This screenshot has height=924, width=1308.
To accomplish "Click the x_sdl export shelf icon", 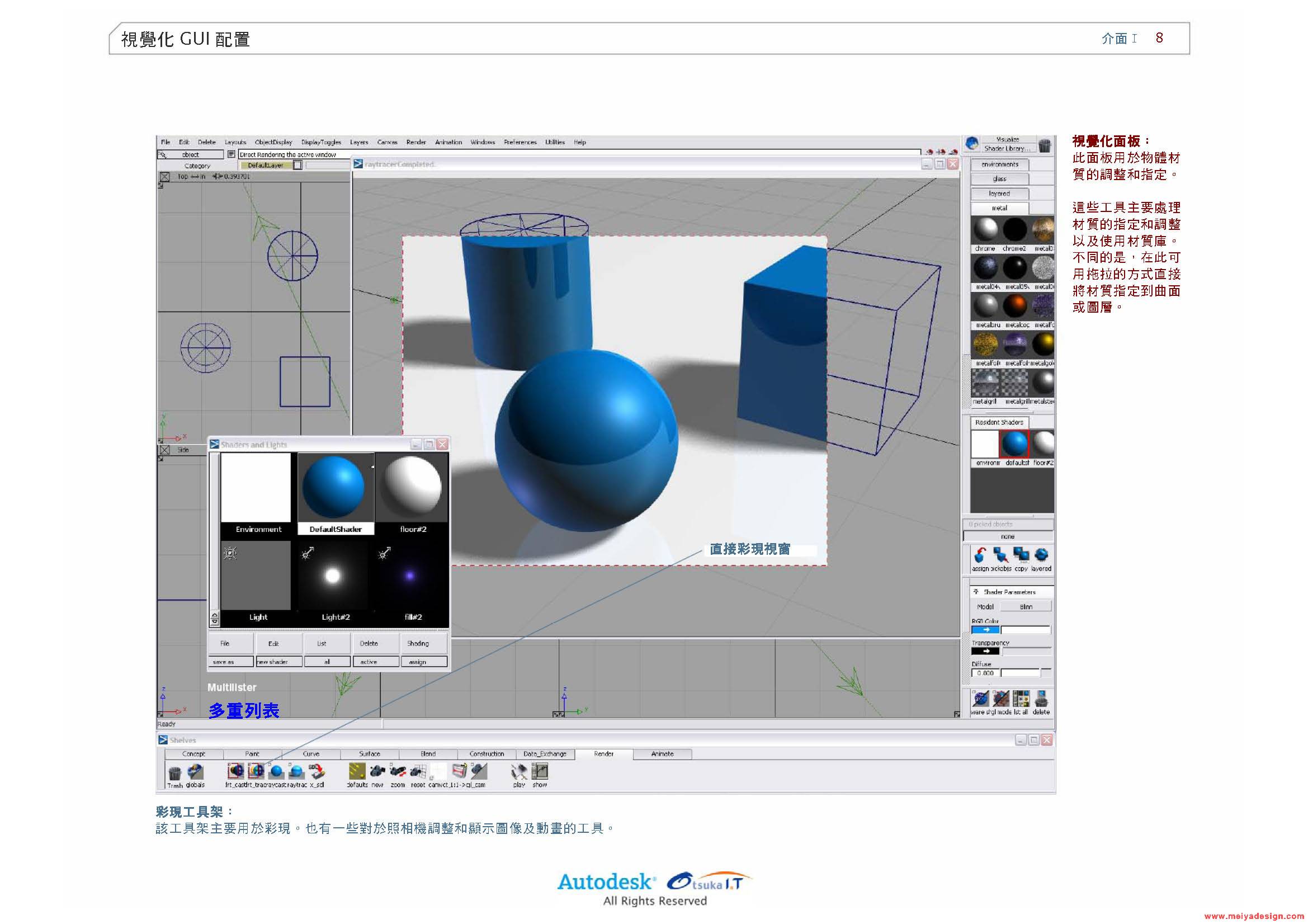I will coord(317,771).
